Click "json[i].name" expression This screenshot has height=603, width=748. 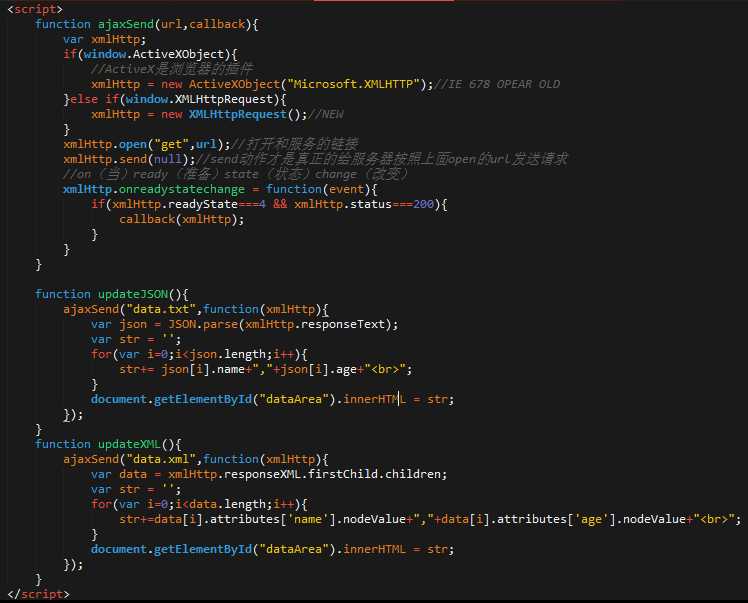click(203, 369)
